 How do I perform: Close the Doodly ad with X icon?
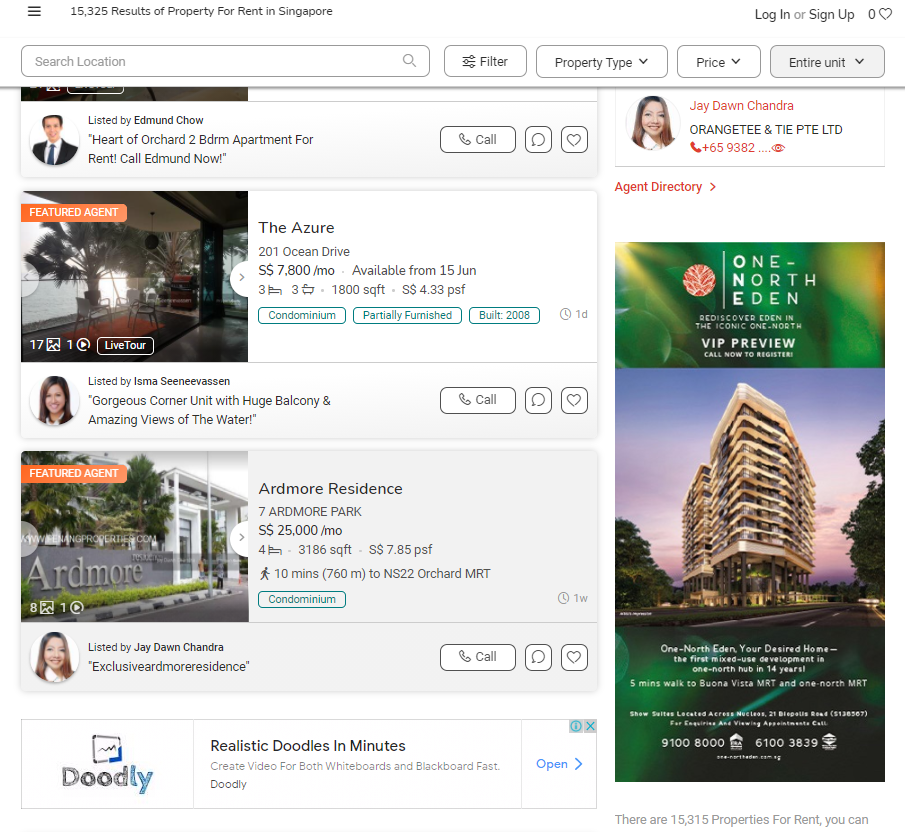pos(590,726)
